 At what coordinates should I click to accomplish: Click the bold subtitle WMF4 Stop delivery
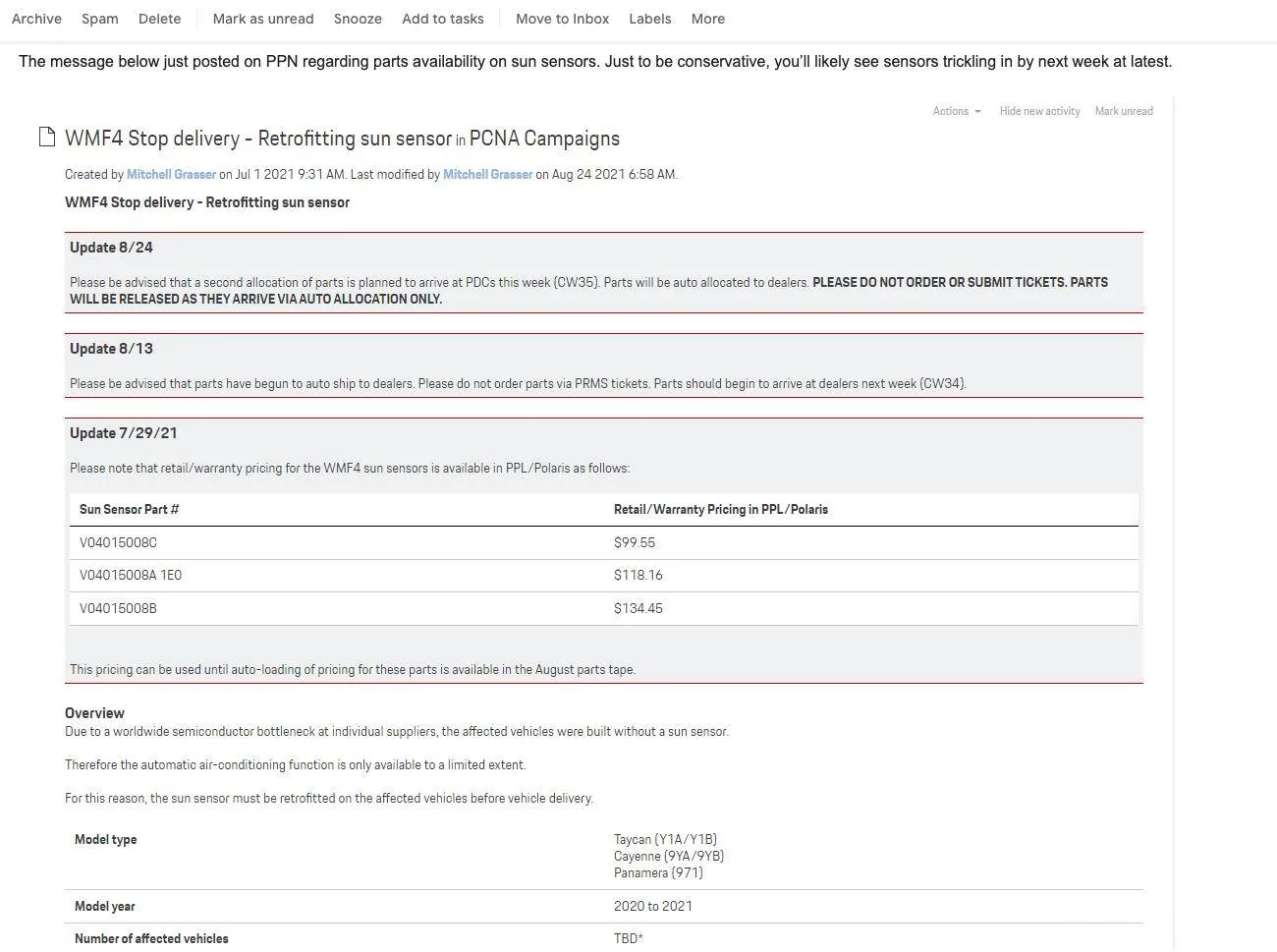point(207,202)
